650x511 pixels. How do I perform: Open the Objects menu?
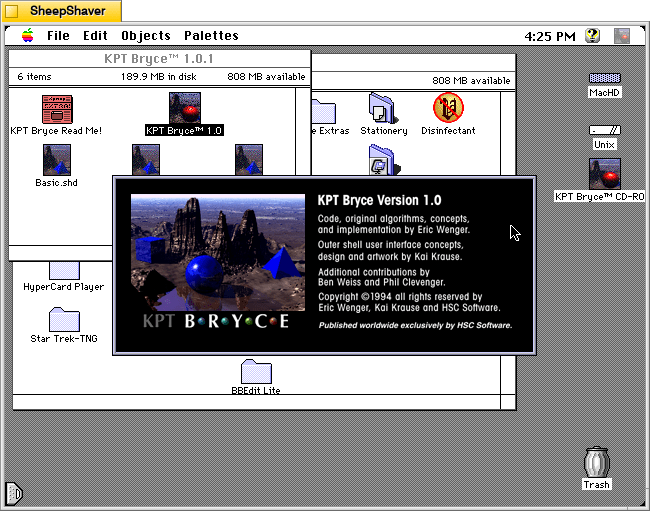pos(146,36)
